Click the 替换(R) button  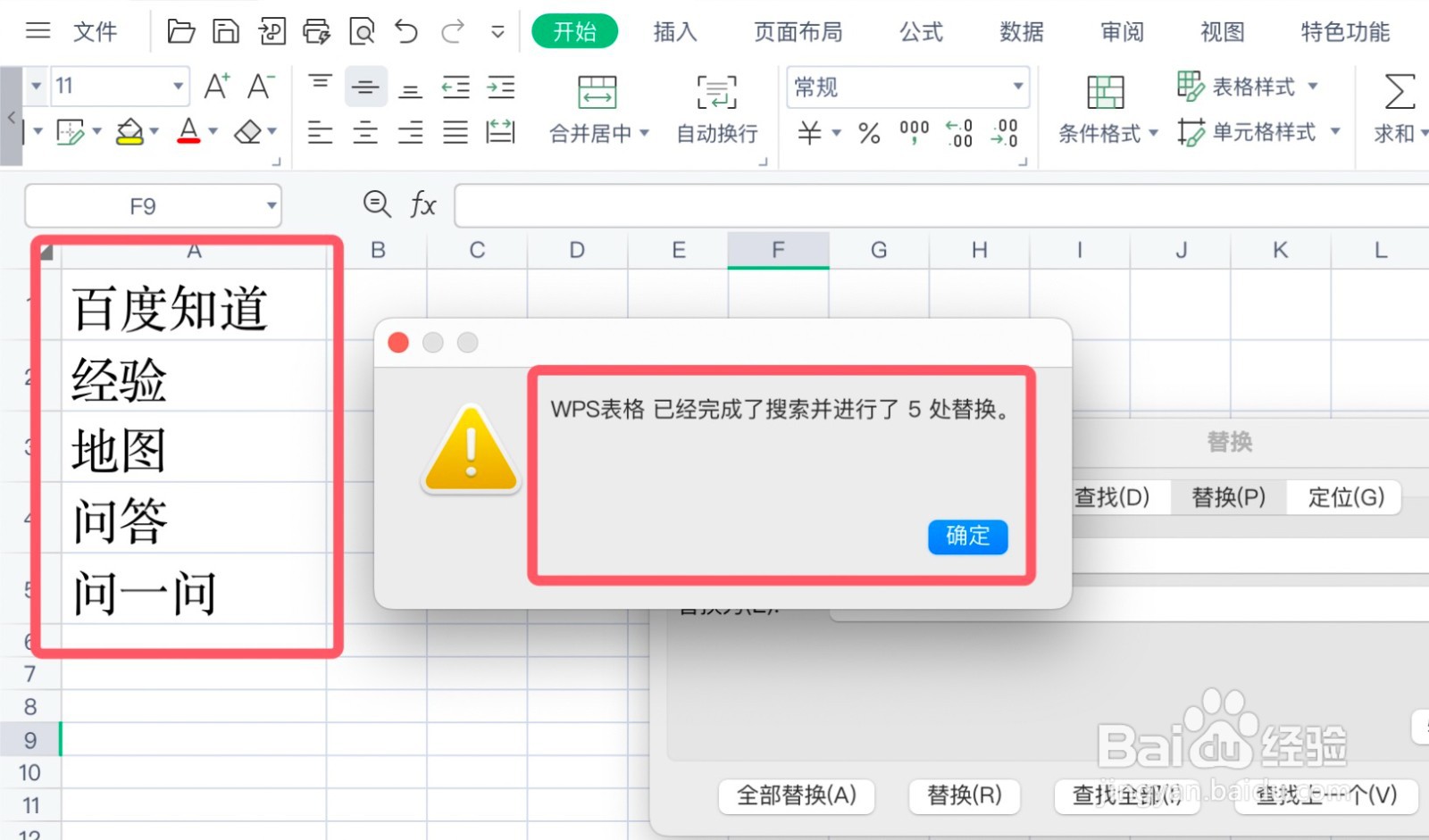tap(965, 794)
